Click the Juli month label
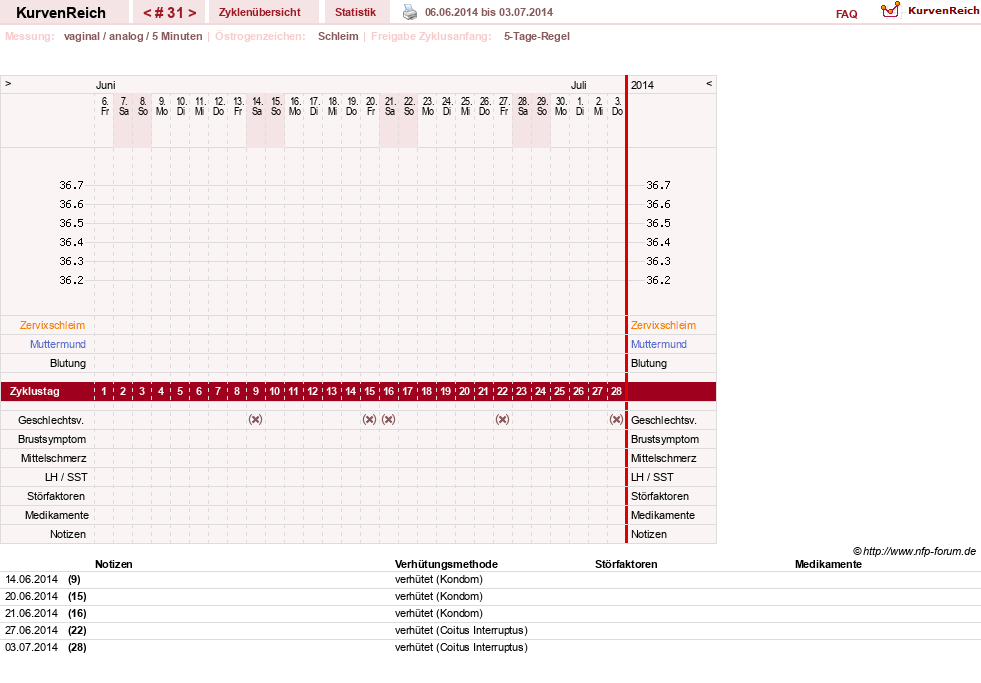Screen dimensions: 981x683 tap(579, 85)
